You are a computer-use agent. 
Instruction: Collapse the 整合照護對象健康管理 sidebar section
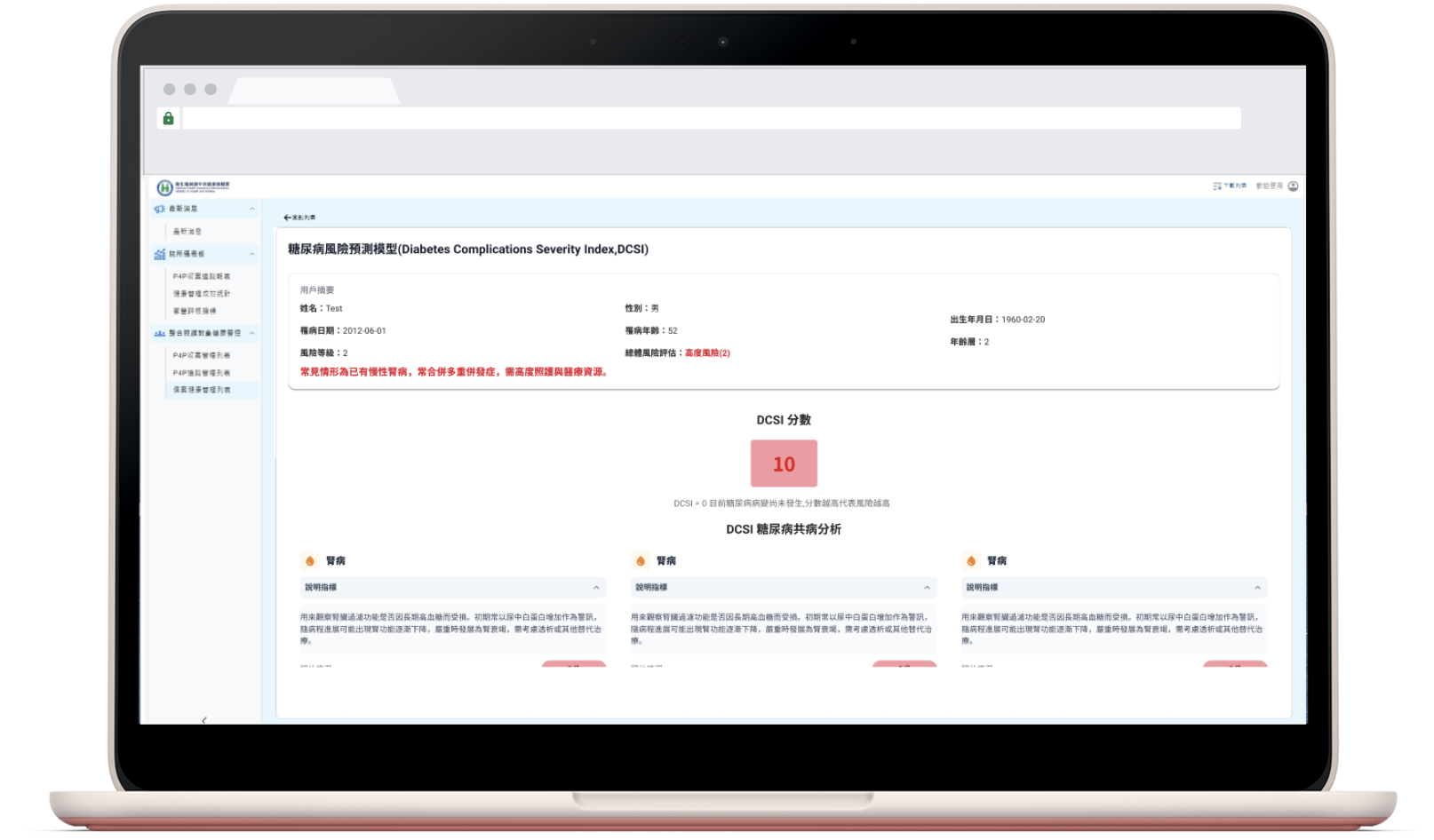click(x=252, y=332)
